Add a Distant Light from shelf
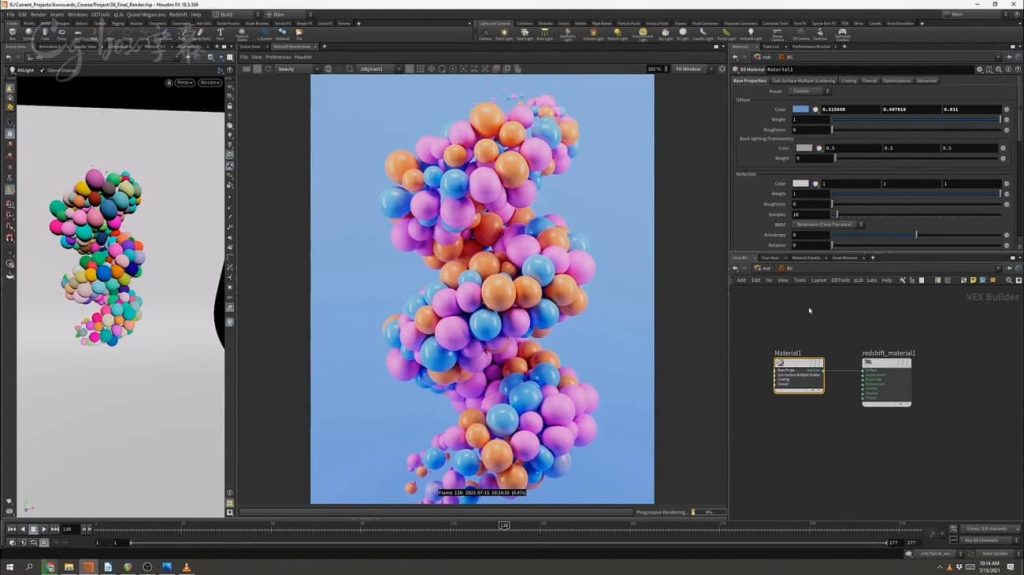 (617, 34)
